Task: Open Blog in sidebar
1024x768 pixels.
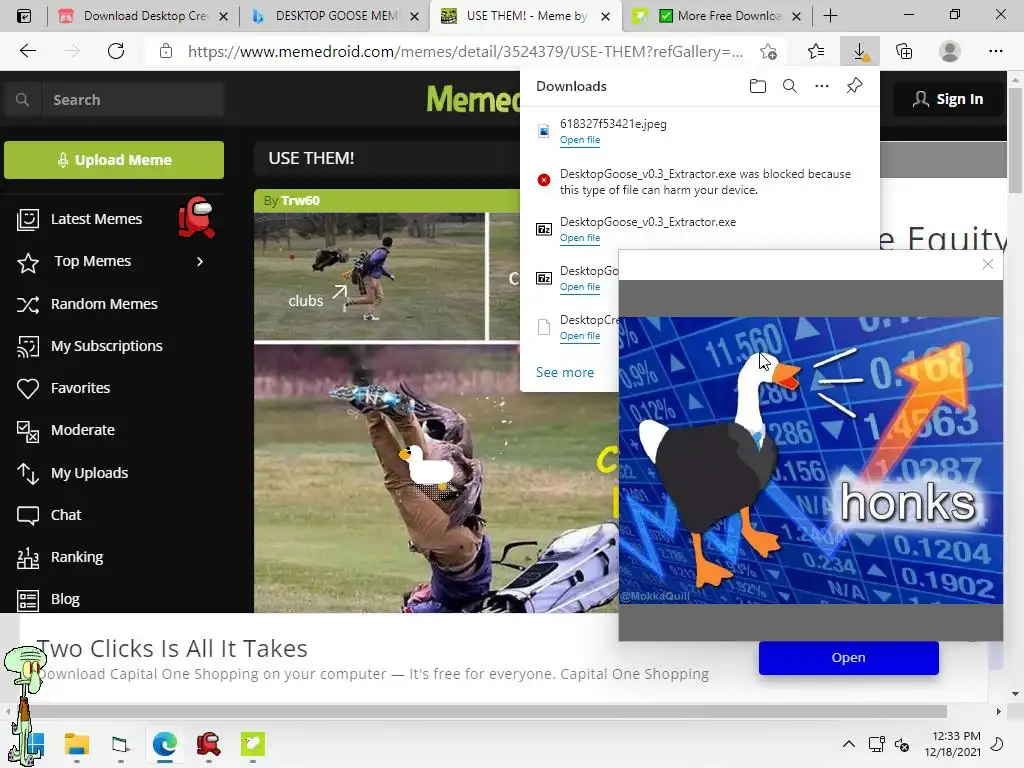Action: click(x=65, y=599)
